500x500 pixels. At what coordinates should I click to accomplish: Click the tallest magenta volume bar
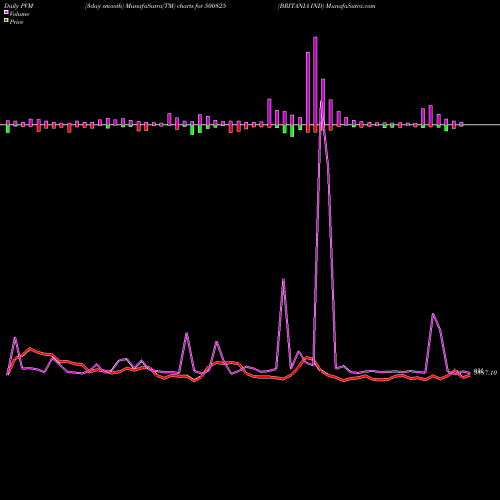(315, 81)
